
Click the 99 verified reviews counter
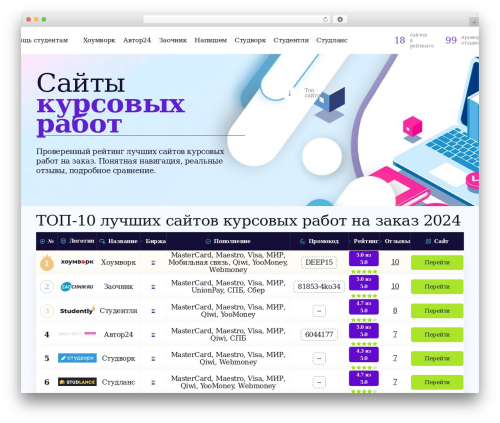[462, 40]
